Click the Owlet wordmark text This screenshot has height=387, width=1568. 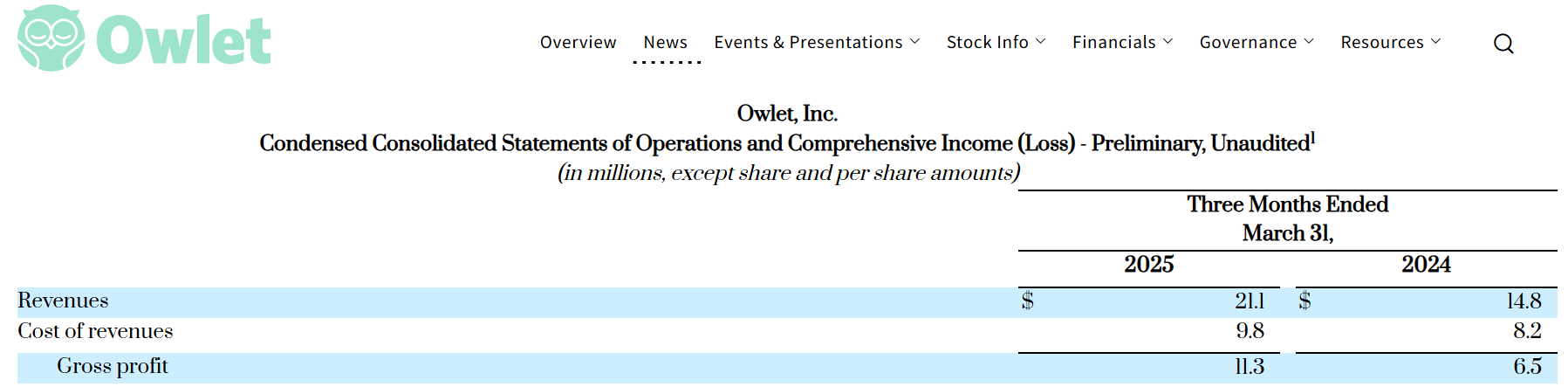point(183,40)
